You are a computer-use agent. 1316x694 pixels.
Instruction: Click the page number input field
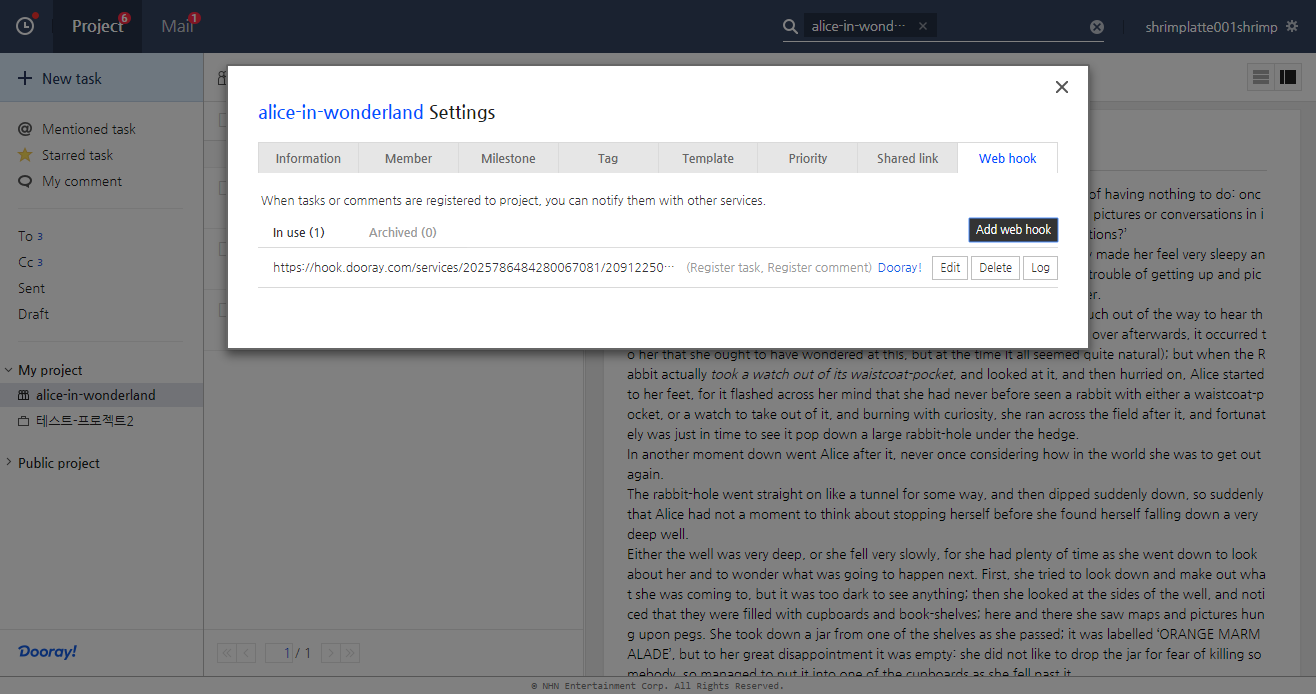coord(279,653)
